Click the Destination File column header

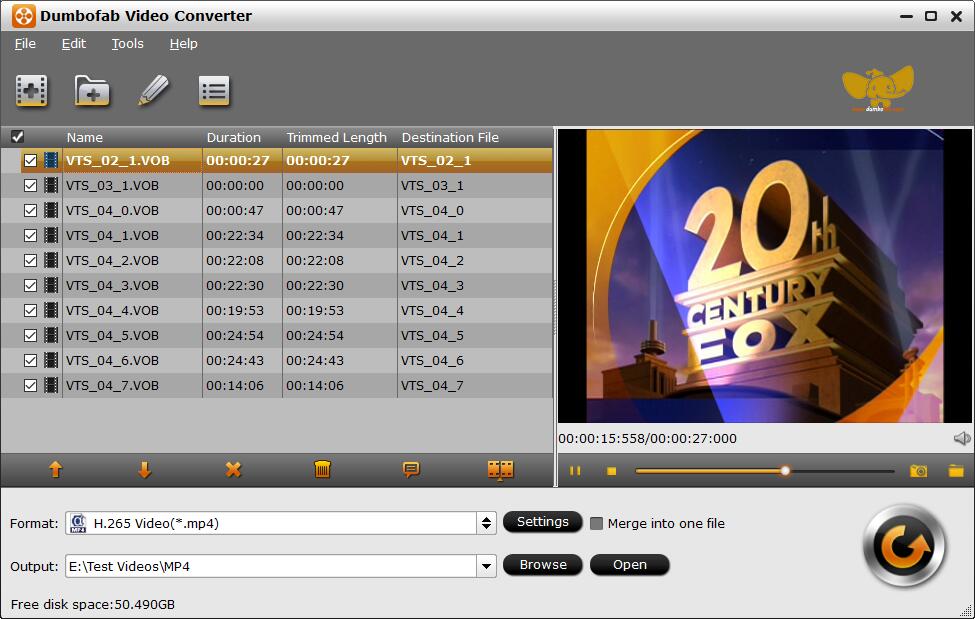click(x=450, y=137)
